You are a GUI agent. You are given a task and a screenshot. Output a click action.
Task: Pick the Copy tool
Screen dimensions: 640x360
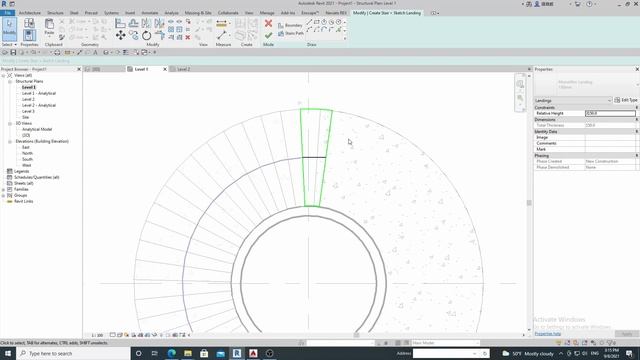pos(133,36)
